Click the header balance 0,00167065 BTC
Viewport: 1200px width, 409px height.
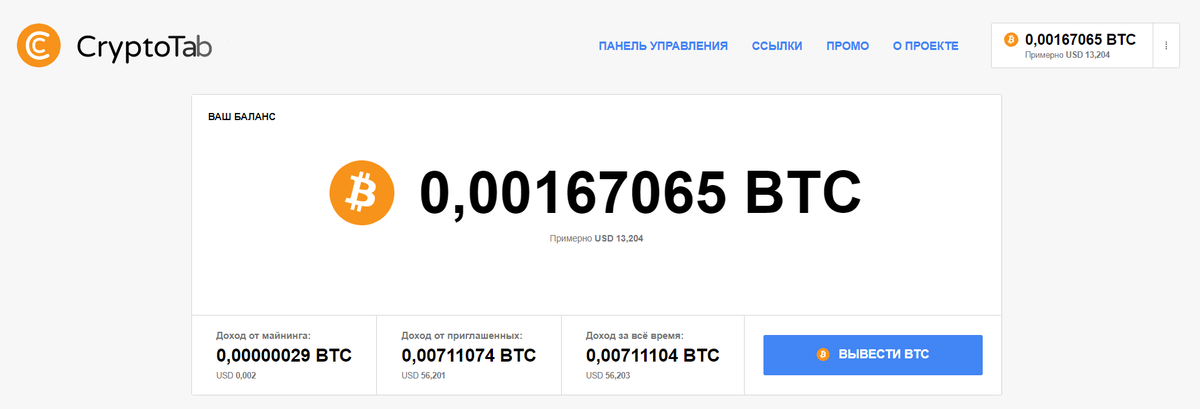[x=1080, y=39]
